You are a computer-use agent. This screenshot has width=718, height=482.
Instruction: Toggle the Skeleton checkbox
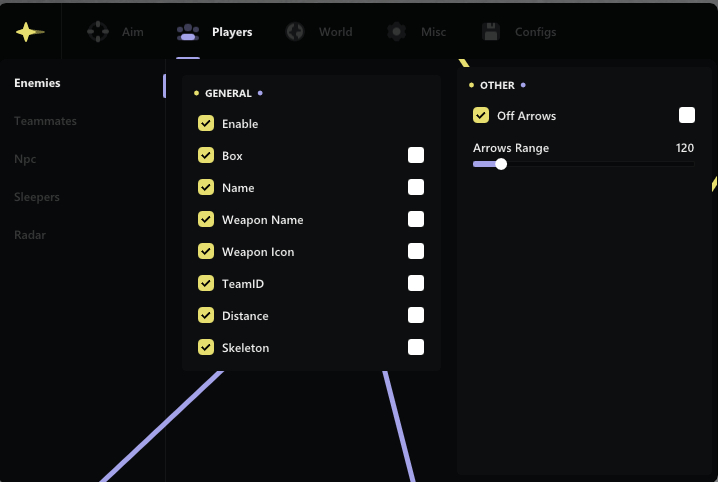(x=206, y=347)
